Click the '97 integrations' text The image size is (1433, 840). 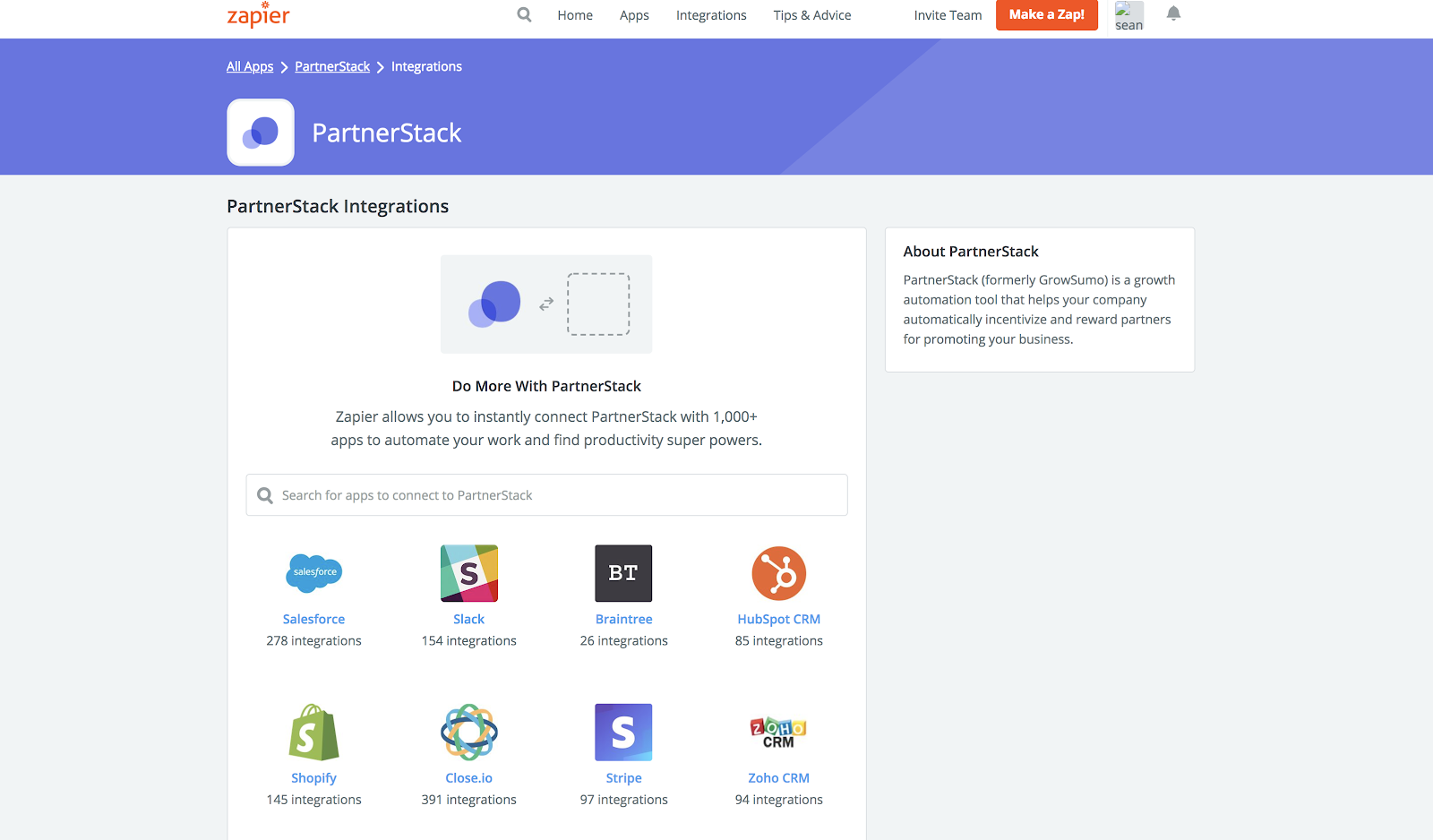click(x=624, y=800)
